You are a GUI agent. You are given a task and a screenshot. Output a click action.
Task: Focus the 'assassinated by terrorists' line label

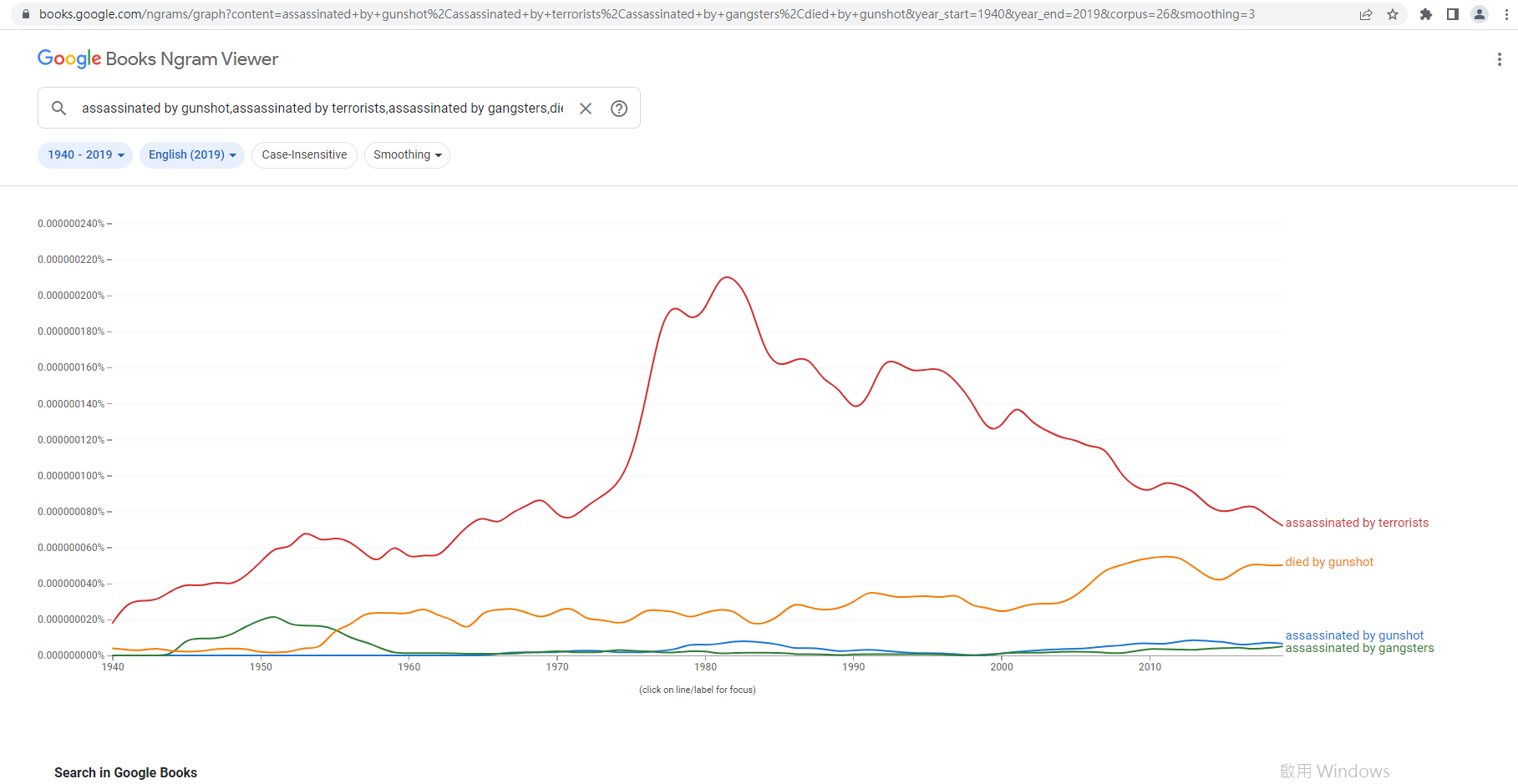pos(1357,524)
